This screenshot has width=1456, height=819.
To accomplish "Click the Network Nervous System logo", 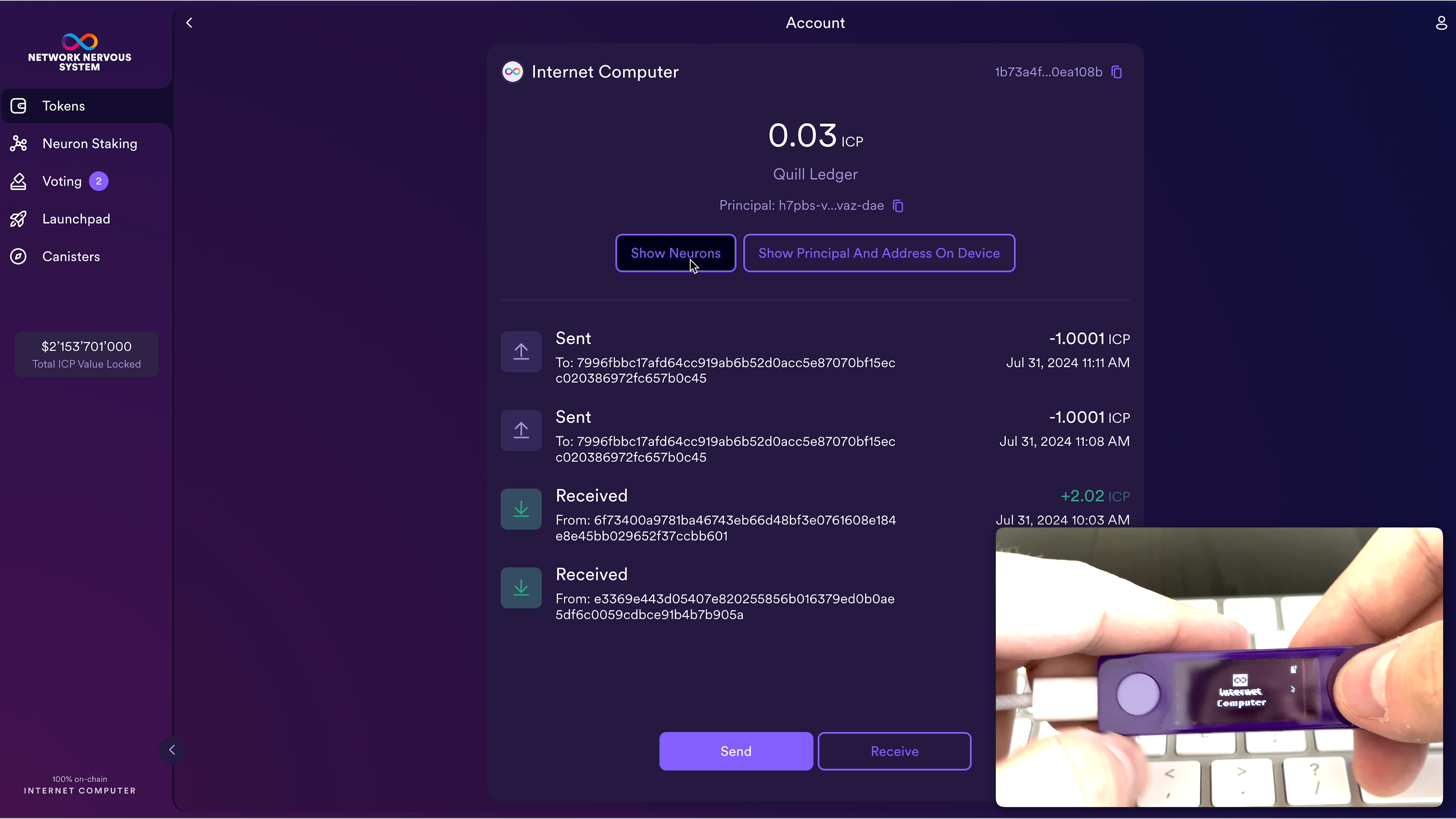I will [x=78, y=52].
